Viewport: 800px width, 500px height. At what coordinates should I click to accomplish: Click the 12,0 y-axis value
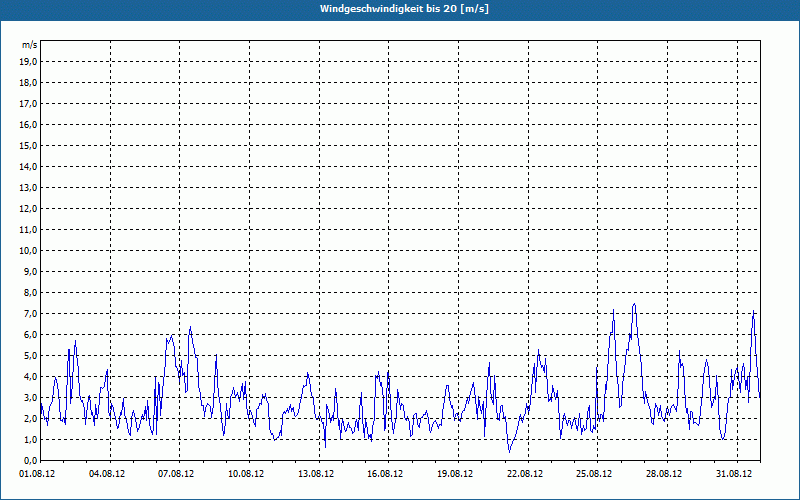(x=28, y=208)
